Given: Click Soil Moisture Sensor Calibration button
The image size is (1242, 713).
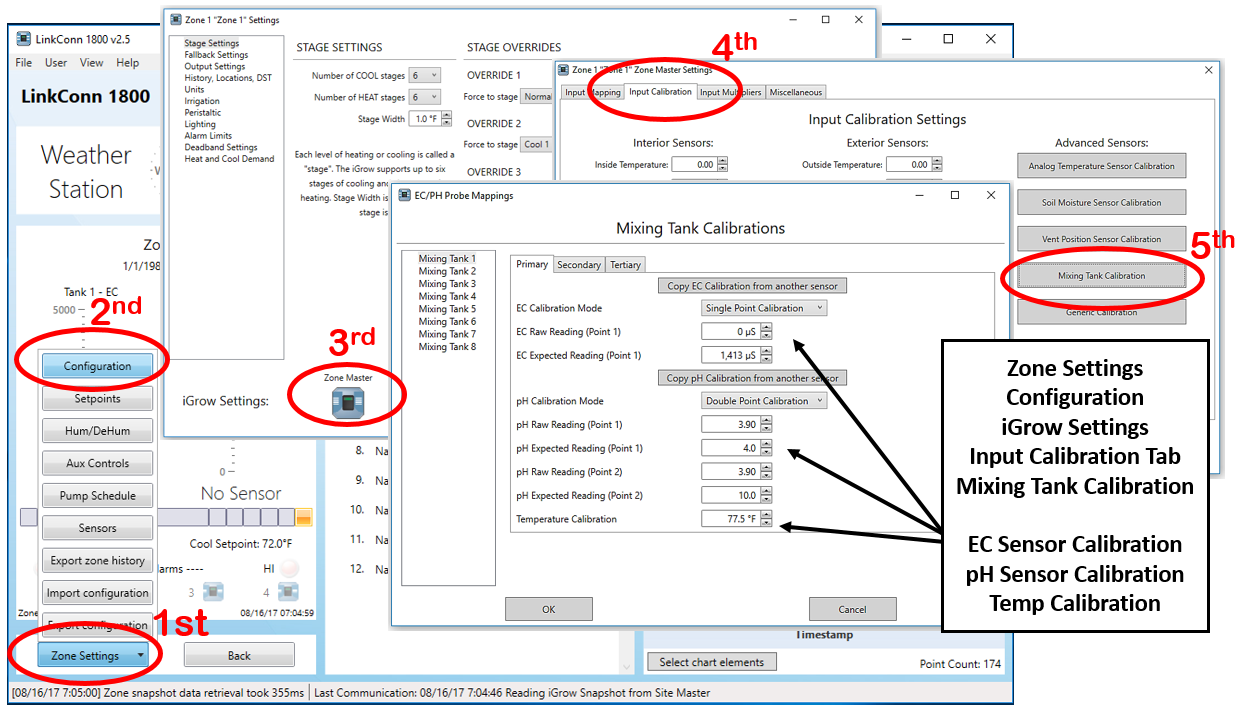Looking at the screenshot, I should pos(1101,203).
